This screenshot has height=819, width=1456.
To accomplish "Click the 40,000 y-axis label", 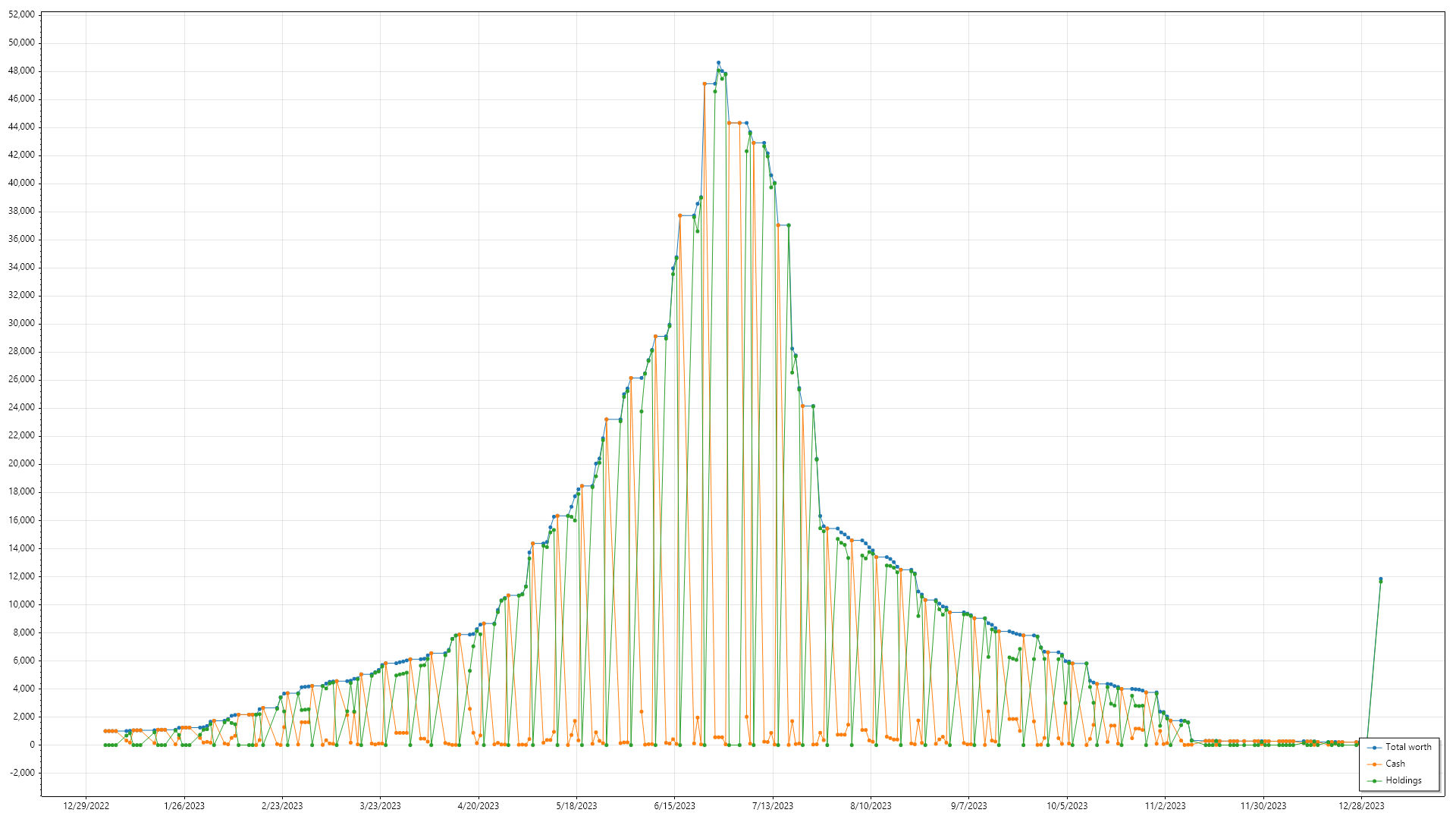I will tap(21, 183).
